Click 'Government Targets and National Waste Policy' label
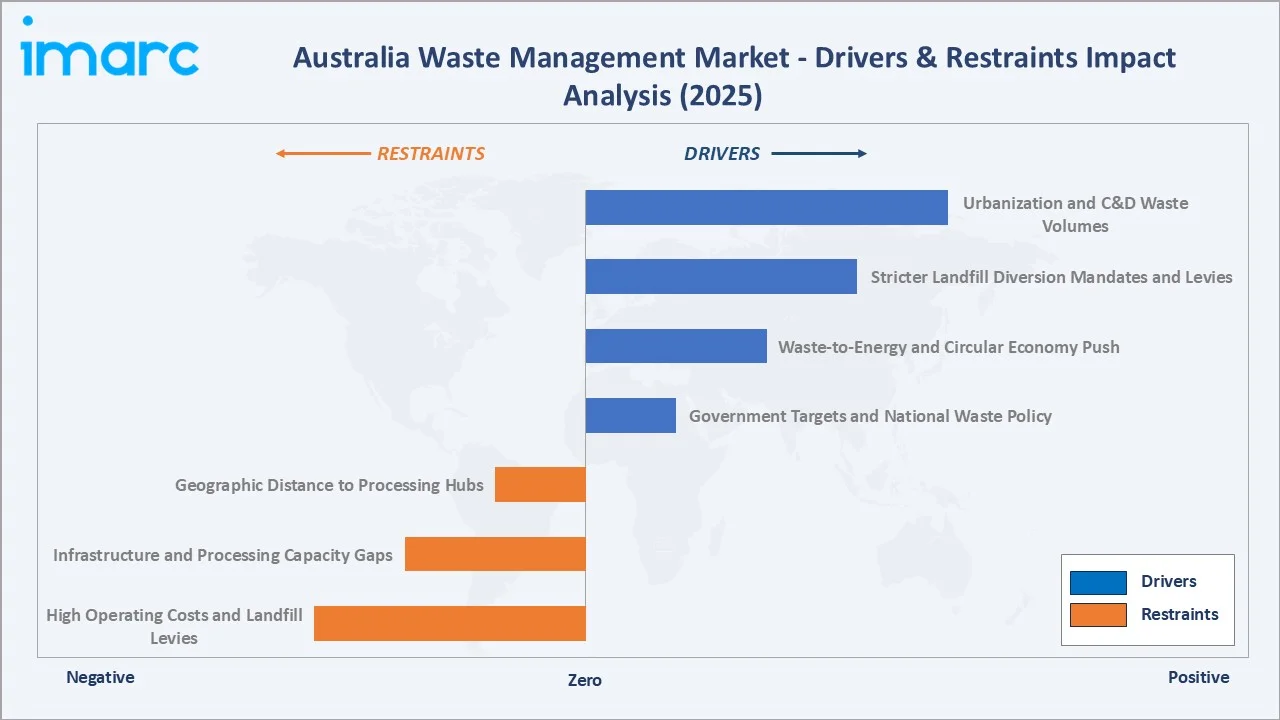This screenshot has width=1280, height=720. point(870,416)
